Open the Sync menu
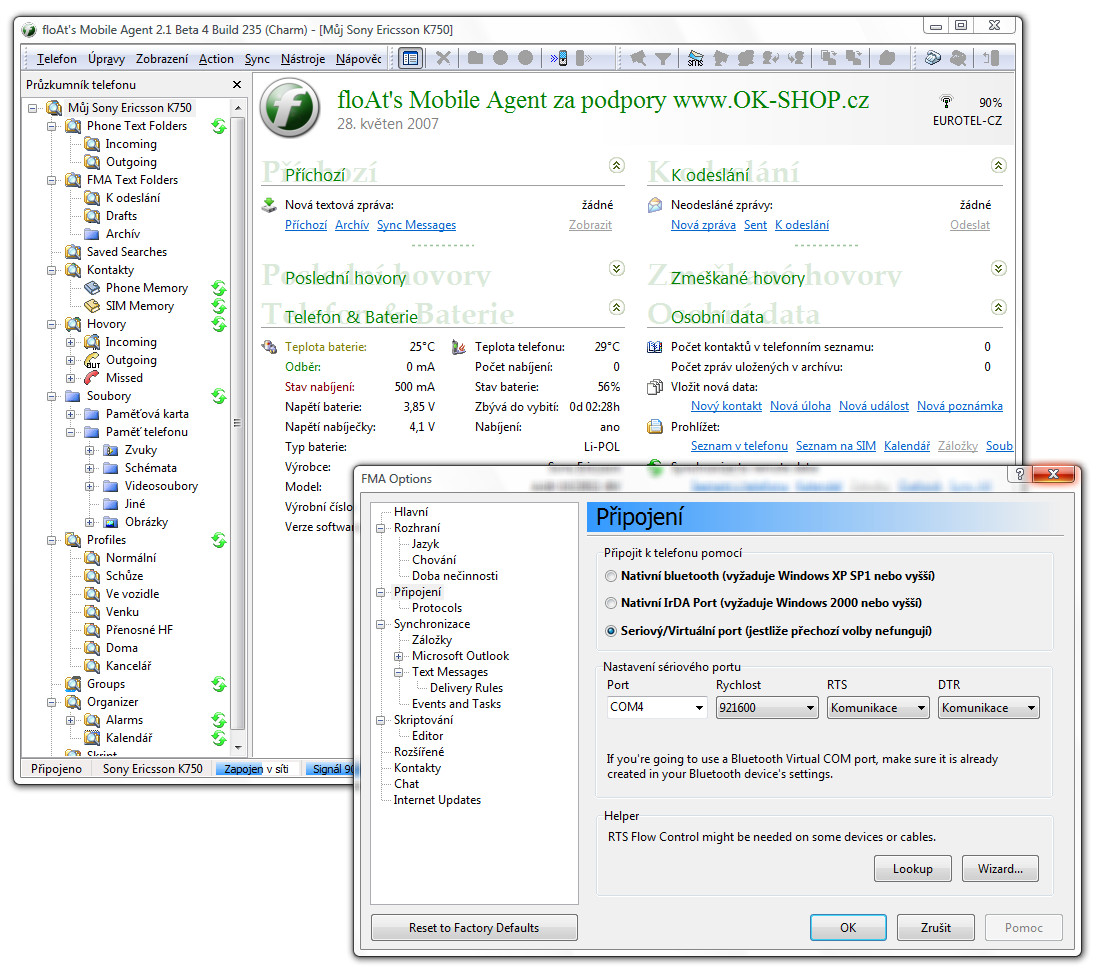This screenshot has width=1097, height=968. (x=257, y=59)
